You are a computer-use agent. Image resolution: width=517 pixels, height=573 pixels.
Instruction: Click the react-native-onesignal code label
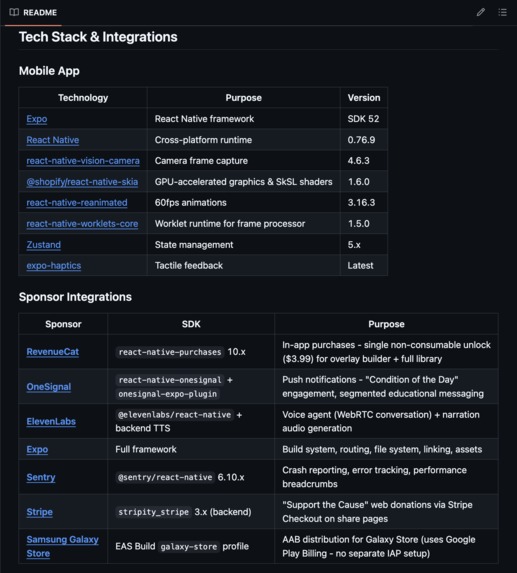click(170, 380)
